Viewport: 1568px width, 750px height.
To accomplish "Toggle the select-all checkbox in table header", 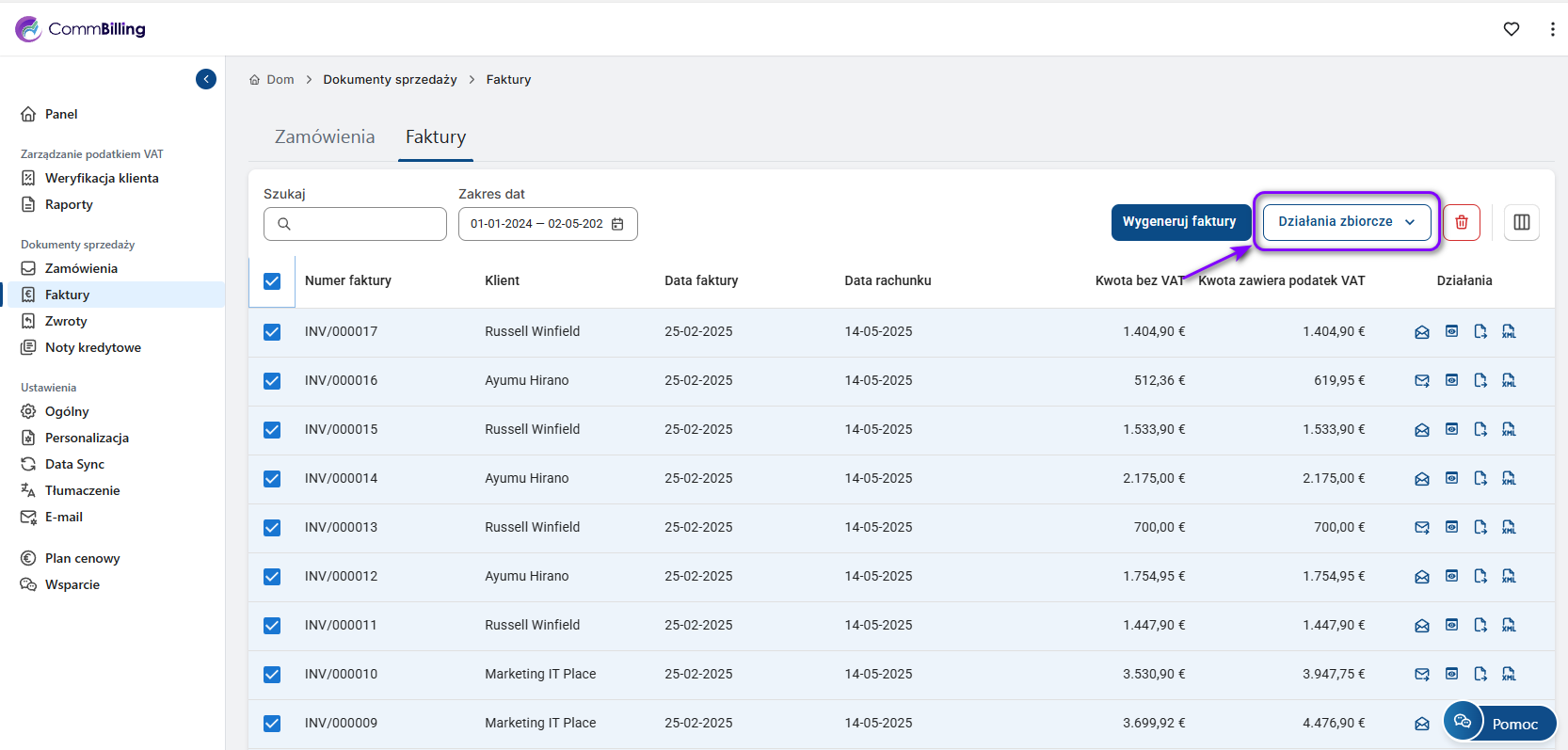I will [272, 281].
